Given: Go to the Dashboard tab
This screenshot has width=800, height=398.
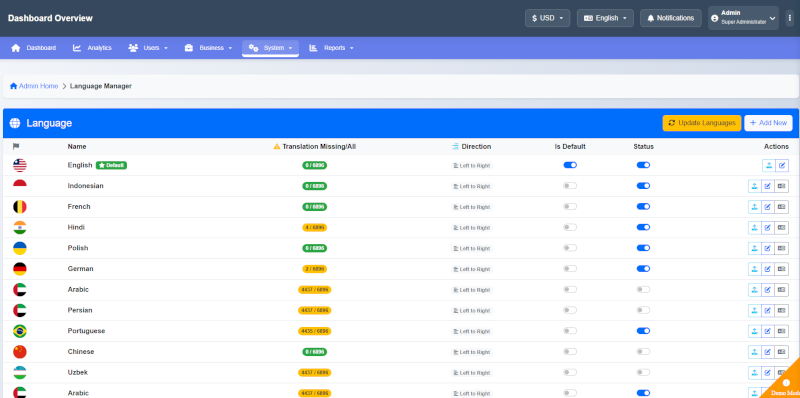Looking at the screenshot, I should pyautogui.click(x=34, y=48).
